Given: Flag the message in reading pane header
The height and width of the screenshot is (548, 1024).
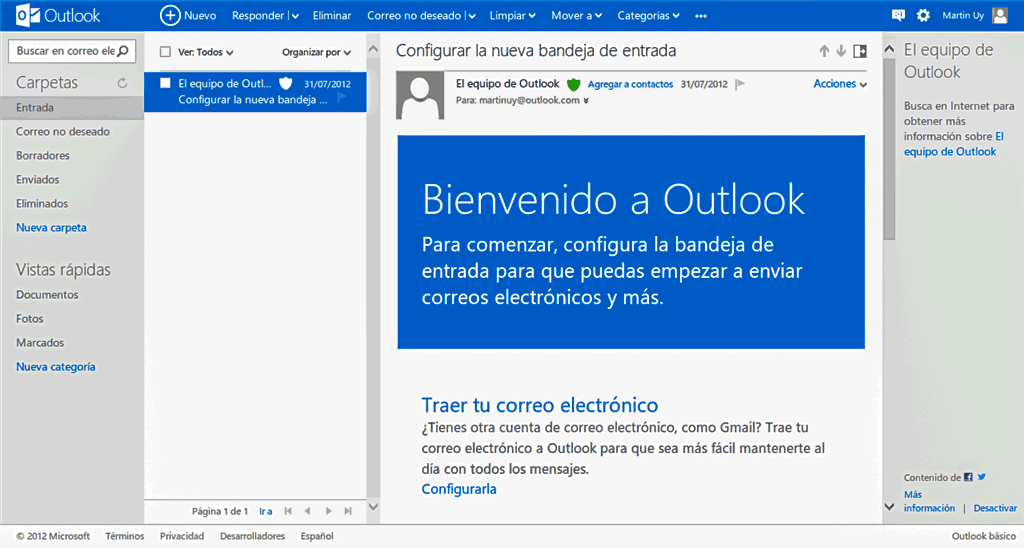Looking at the screenshot, I should click(x=740, y=85).
